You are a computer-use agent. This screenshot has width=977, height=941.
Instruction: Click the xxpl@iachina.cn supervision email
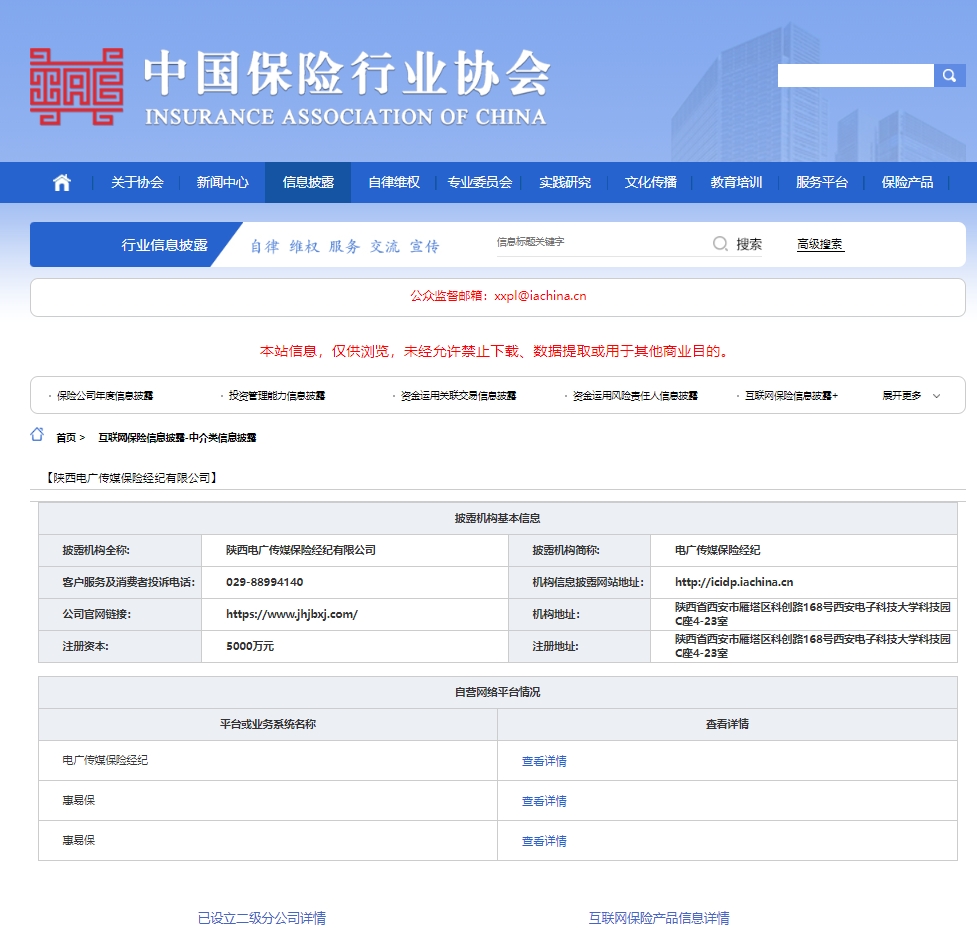tap(540, 296)
